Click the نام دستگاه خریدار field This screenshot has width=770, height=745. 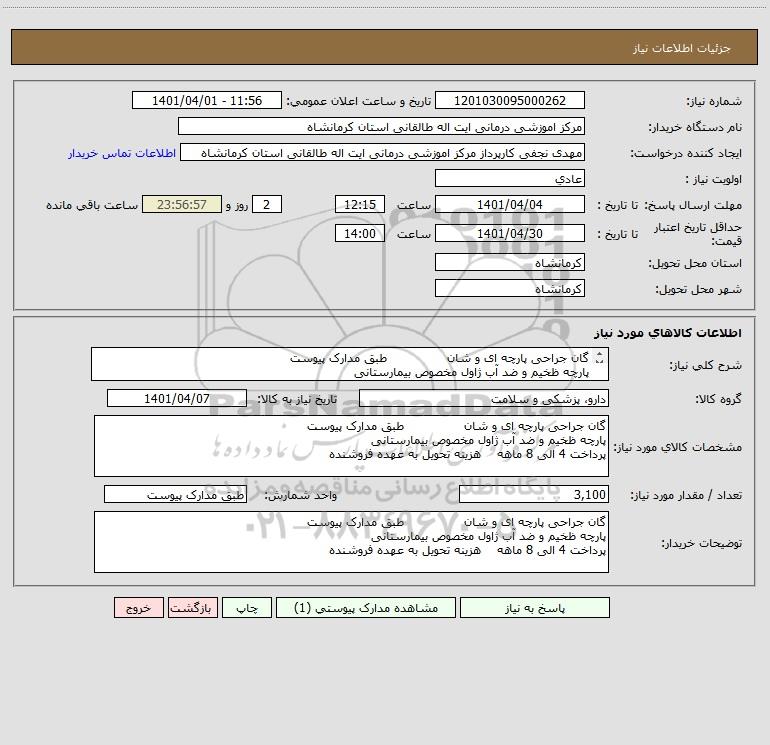click(381, 126)
